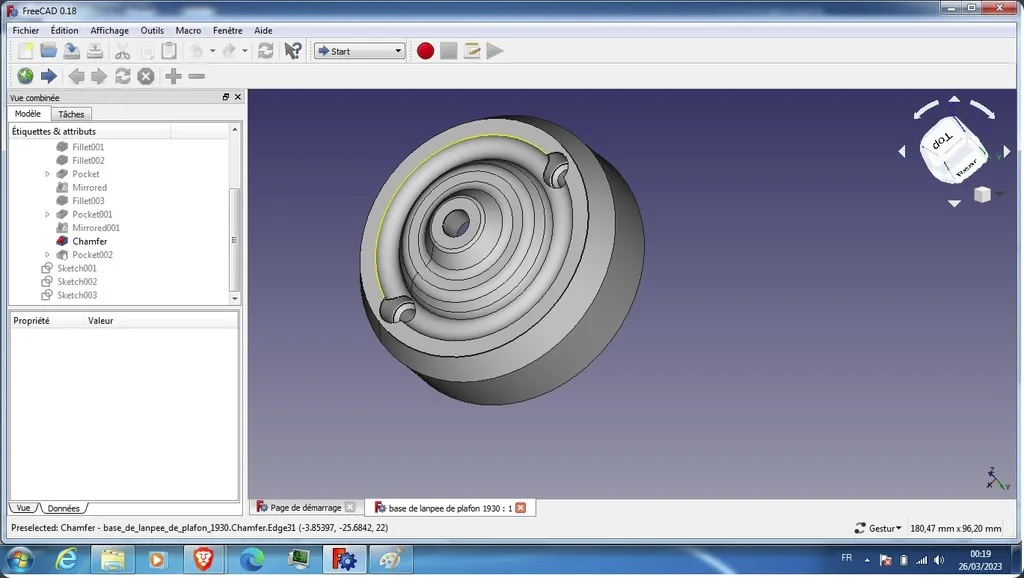Image resolution: width=1024 pixels, height=578 pixels.
Task: Open the Macro menu
Action: point(188,30)
